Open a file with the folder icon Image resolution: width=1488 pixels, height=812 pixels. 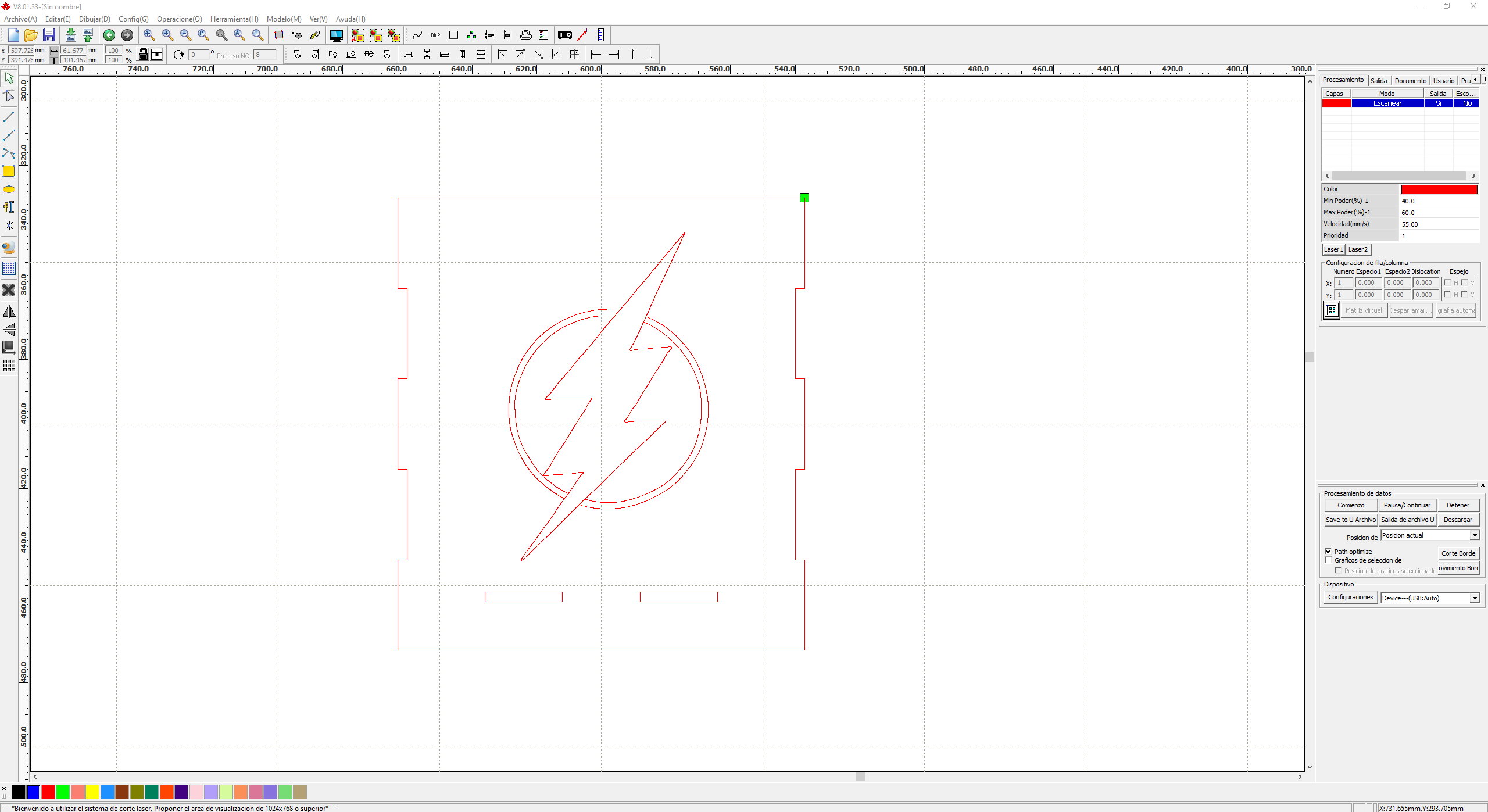(x=31, y=35)
